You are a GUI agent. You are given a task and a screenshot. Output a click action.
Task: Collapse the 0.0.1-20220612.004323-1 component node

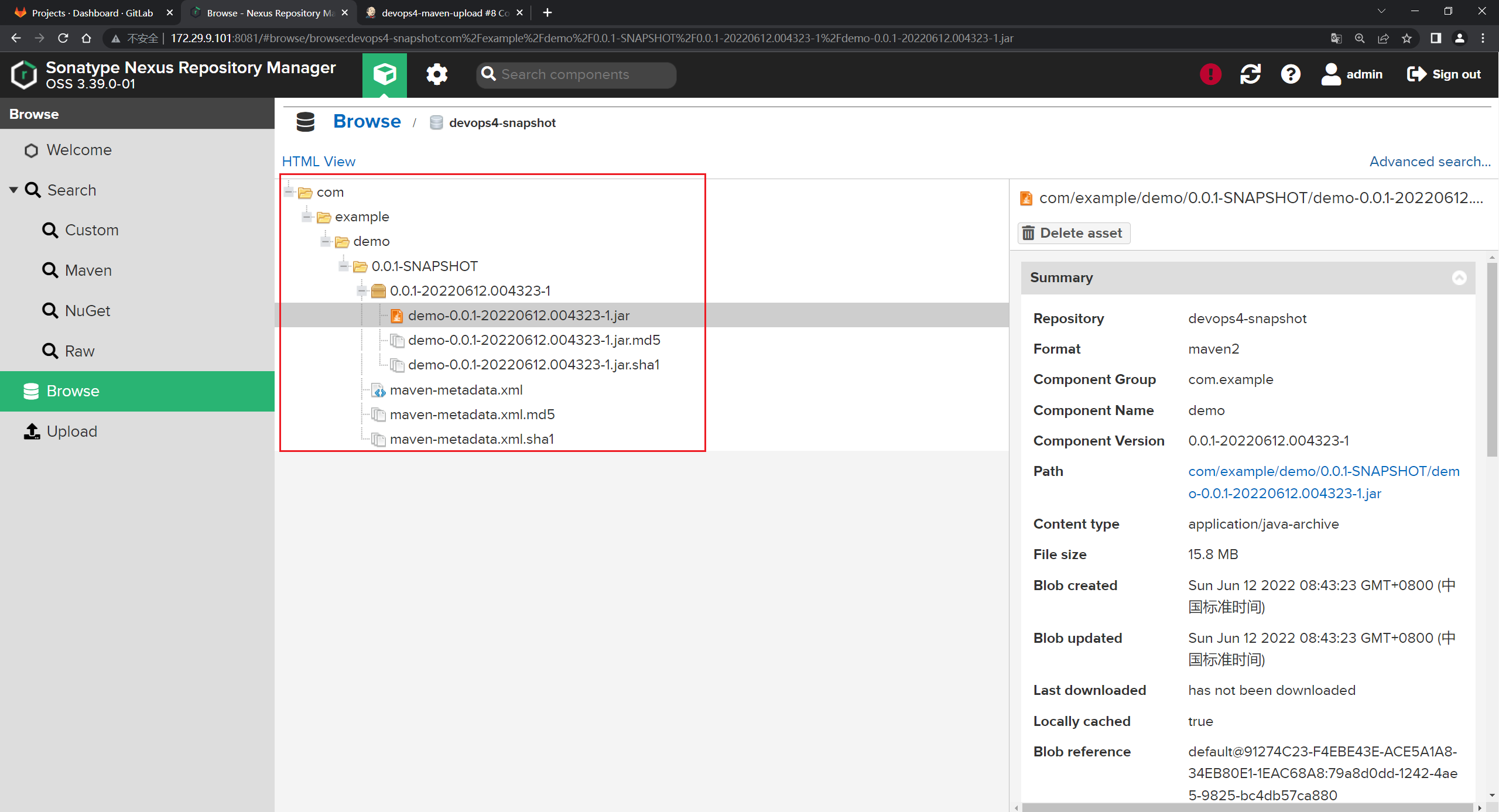(362, 291)
